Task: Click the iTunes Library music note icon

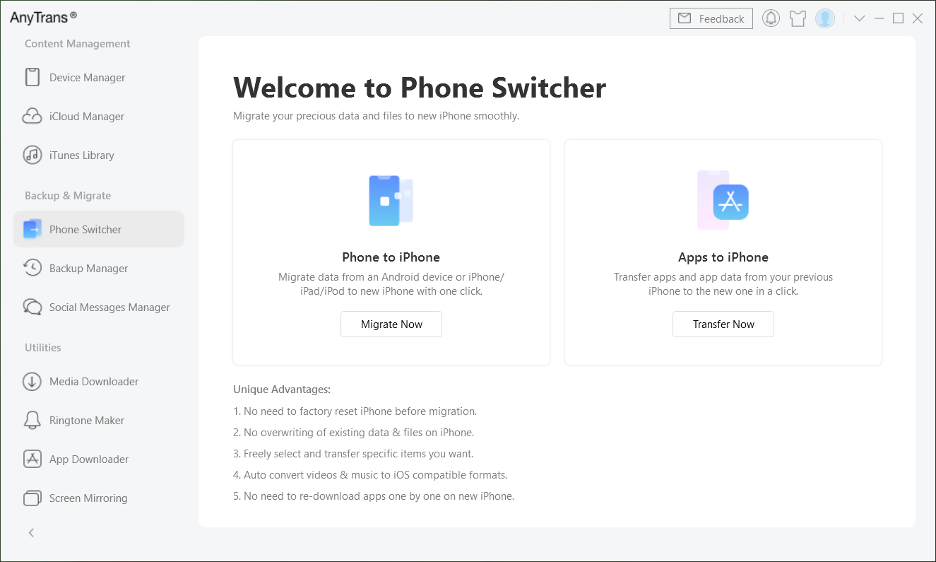Action: pos(32,155)
